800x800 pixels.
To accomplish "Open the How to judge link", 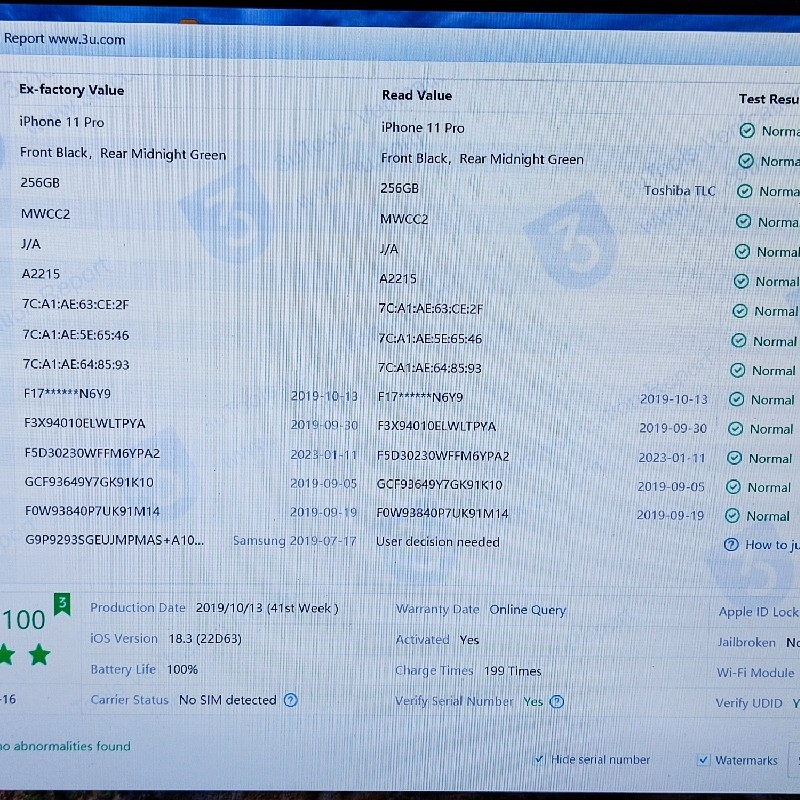I will (x=772, y=545).
